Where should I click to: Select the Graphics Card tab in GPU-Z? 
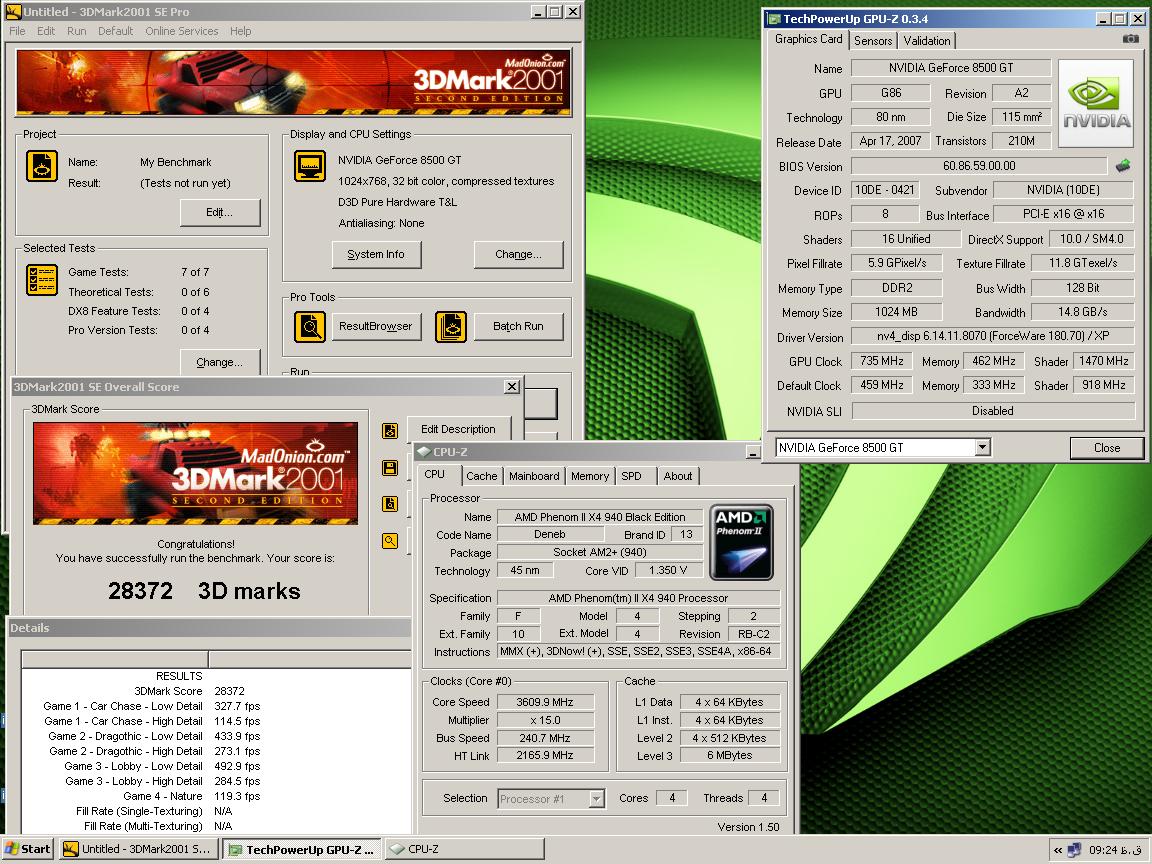click(x=808, y=39)
